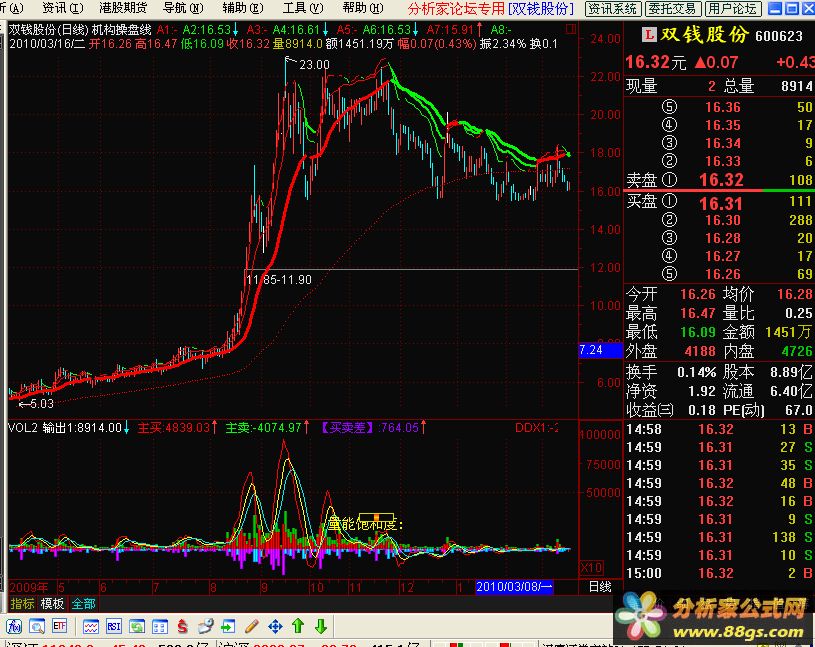The height and width of the screenshot is (647, 815).
Task: Click the wavy indicator lines chart icon
Action: tap(91, 626)
